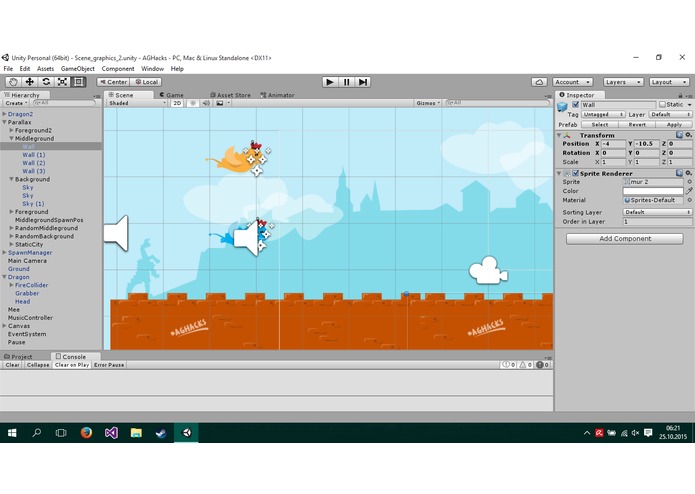Toggle Local handle rotation button
Image resolution: width=695 pixels, height=494 pixels.
pyautogui.click(x=146, y=82)
